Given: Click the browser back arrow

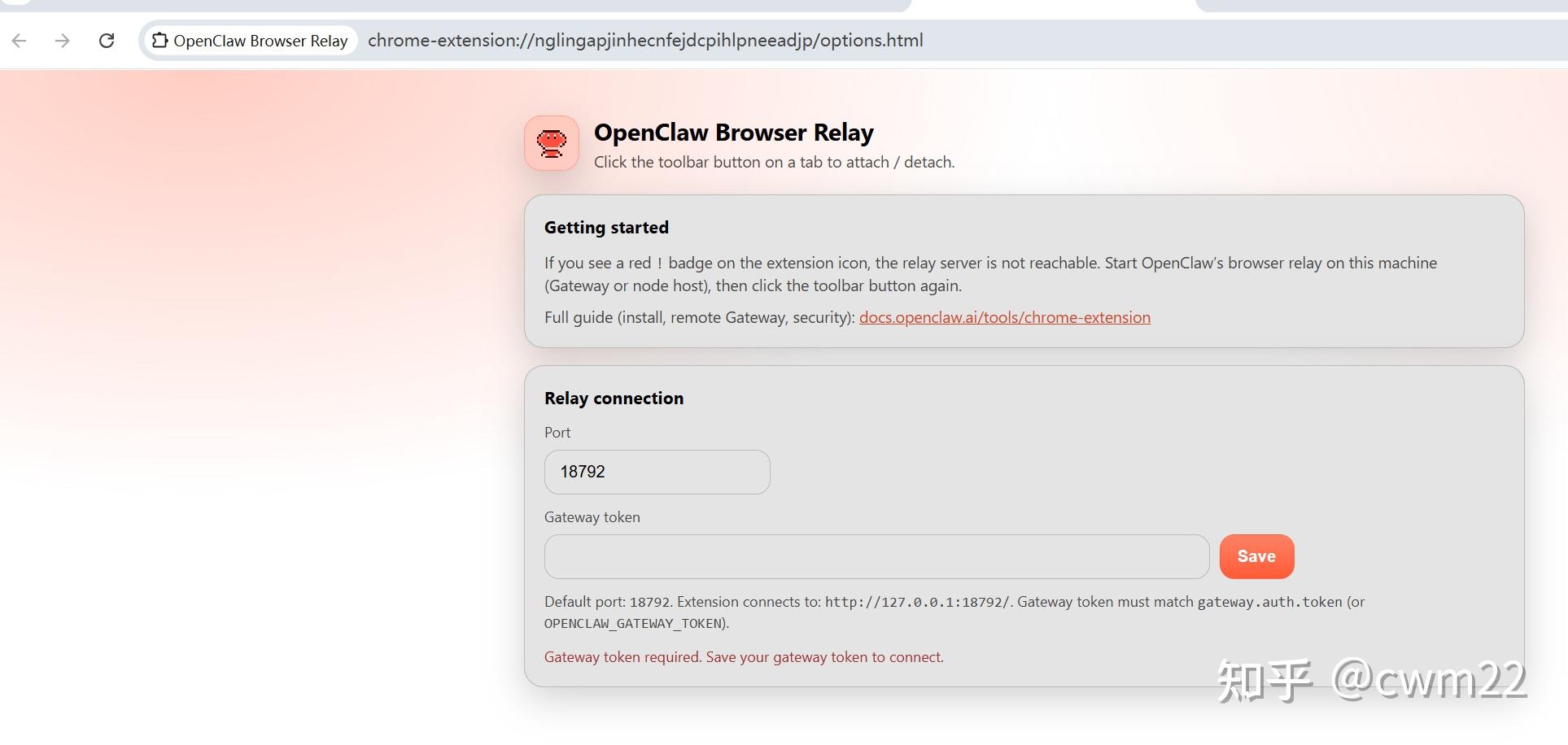Looking at the screenshot, I should [x=20, y=41].
